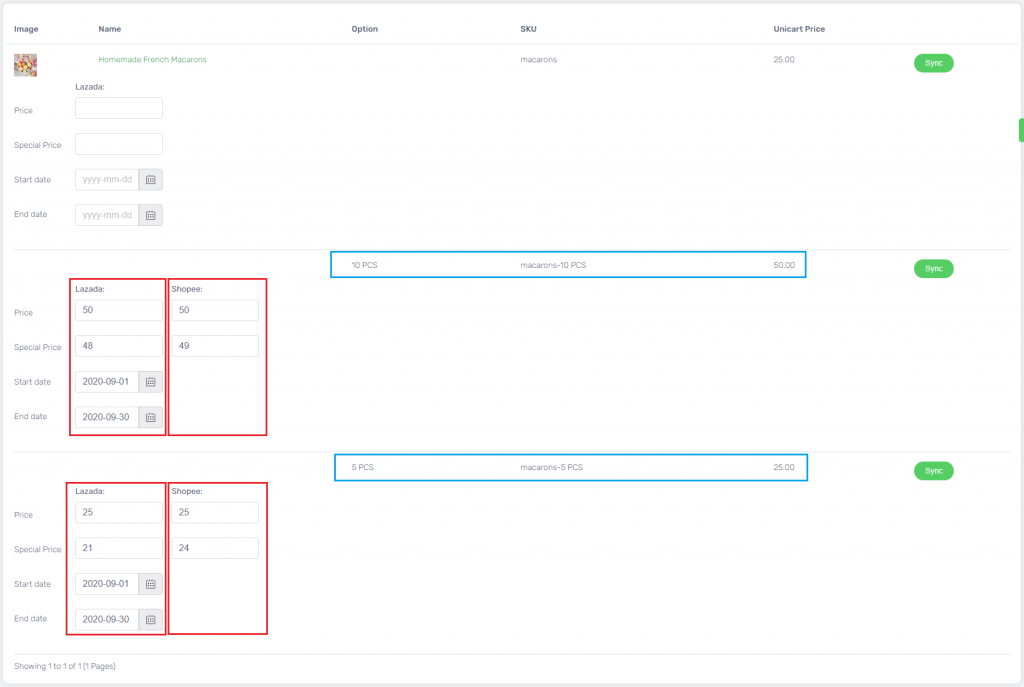Select the highlighted macarons-10 PCS option row
This screenshot has height=687, width=1024.
[x=569, y=264]
